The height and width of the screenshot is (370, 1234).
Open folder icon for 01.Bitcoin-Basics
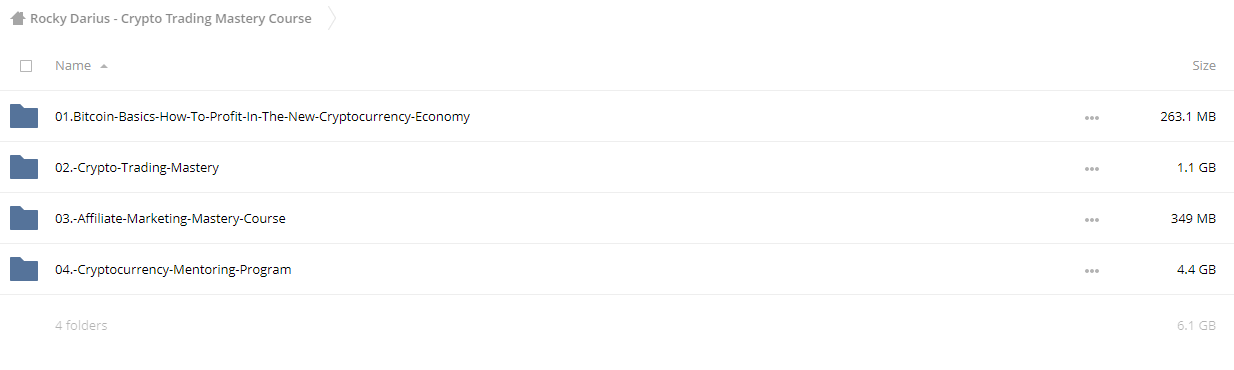coord(24,116)
